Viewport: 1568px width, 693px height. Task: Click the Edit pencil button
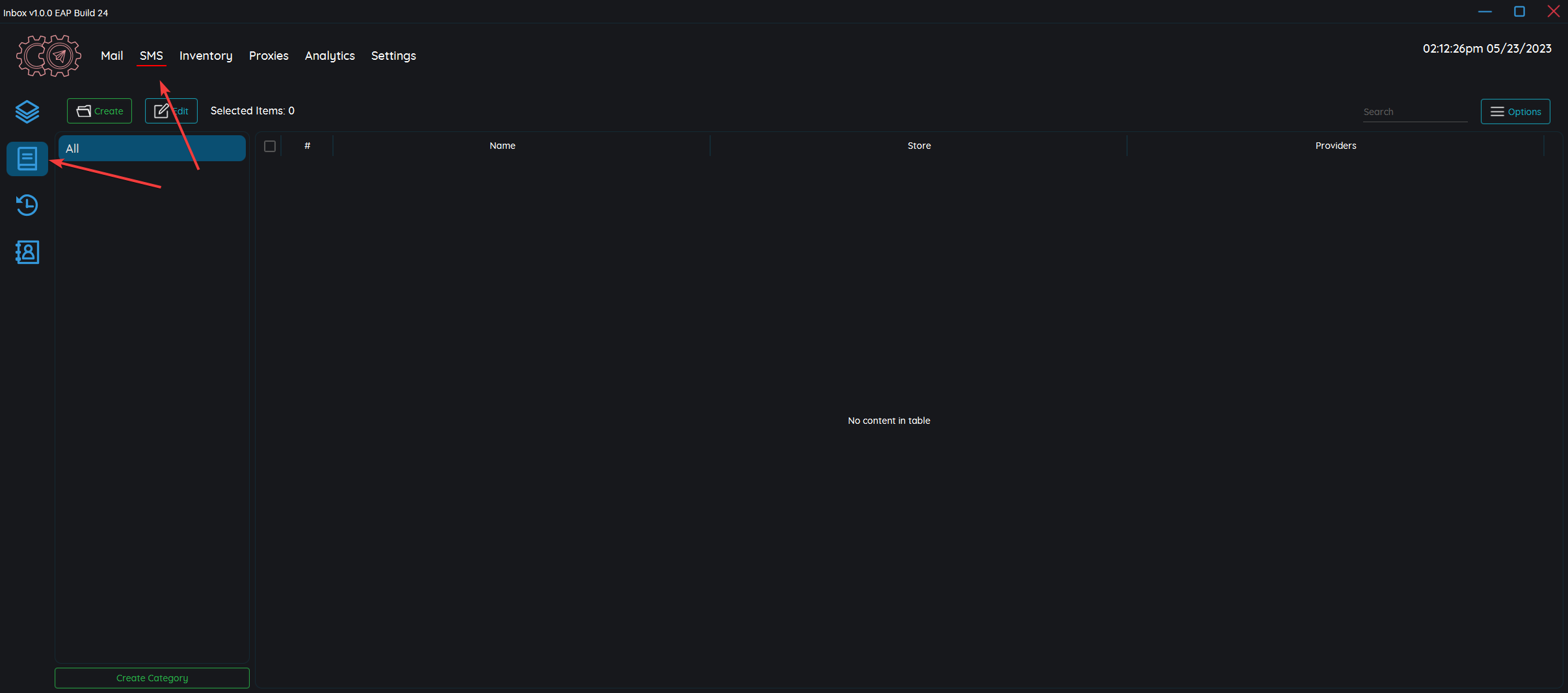tap(171, 111)
